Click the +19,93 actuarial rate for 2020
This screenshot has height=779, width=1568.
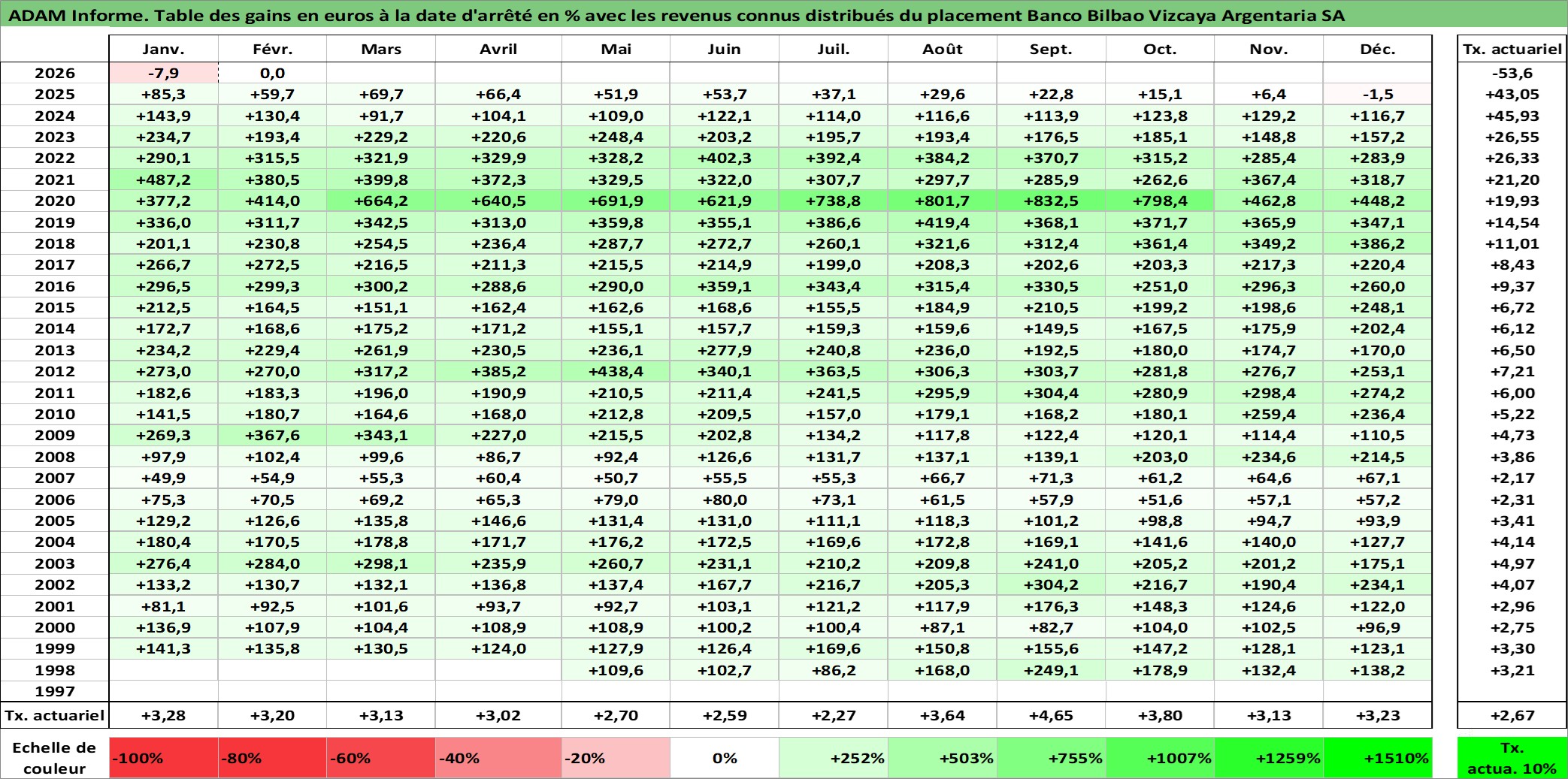click(x=1512, y=201)
